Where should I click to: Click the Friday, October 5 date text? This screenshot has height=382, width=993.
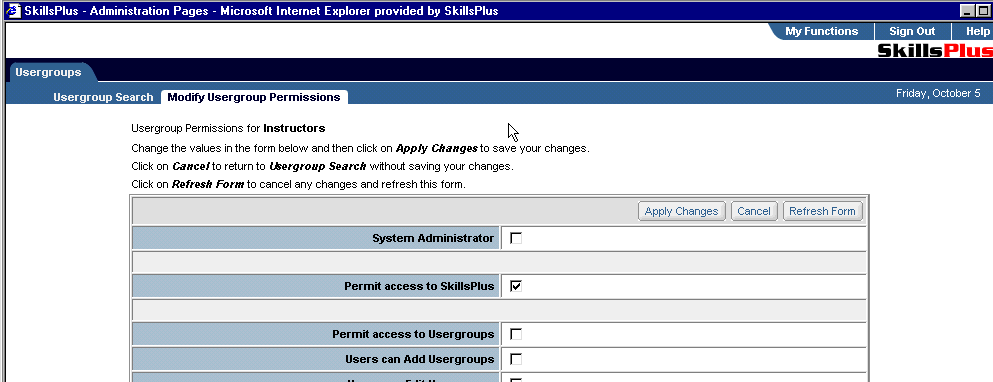click(938, 93)
